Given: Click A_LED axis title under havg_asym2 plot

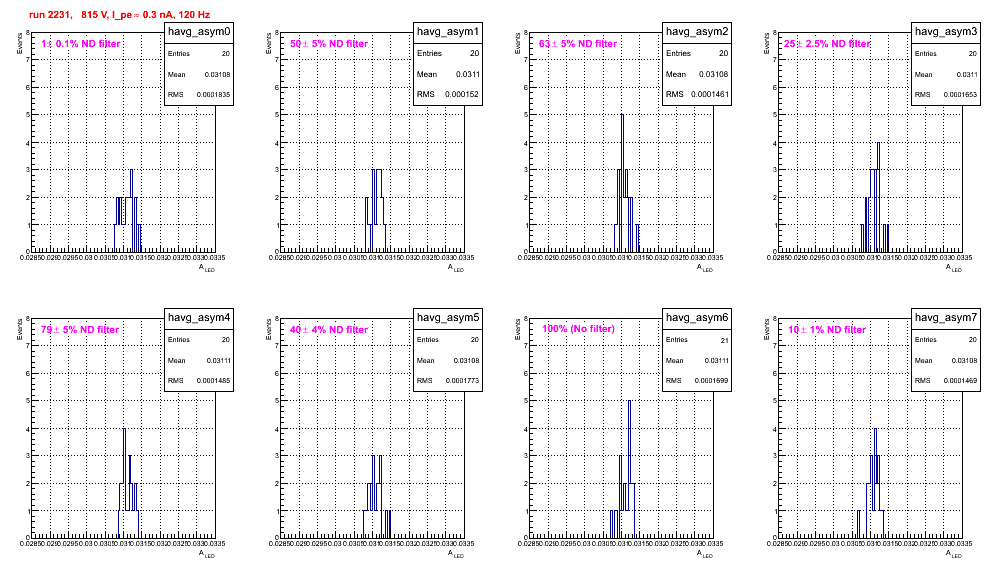Looking at the screenshot, I should 705,268.
